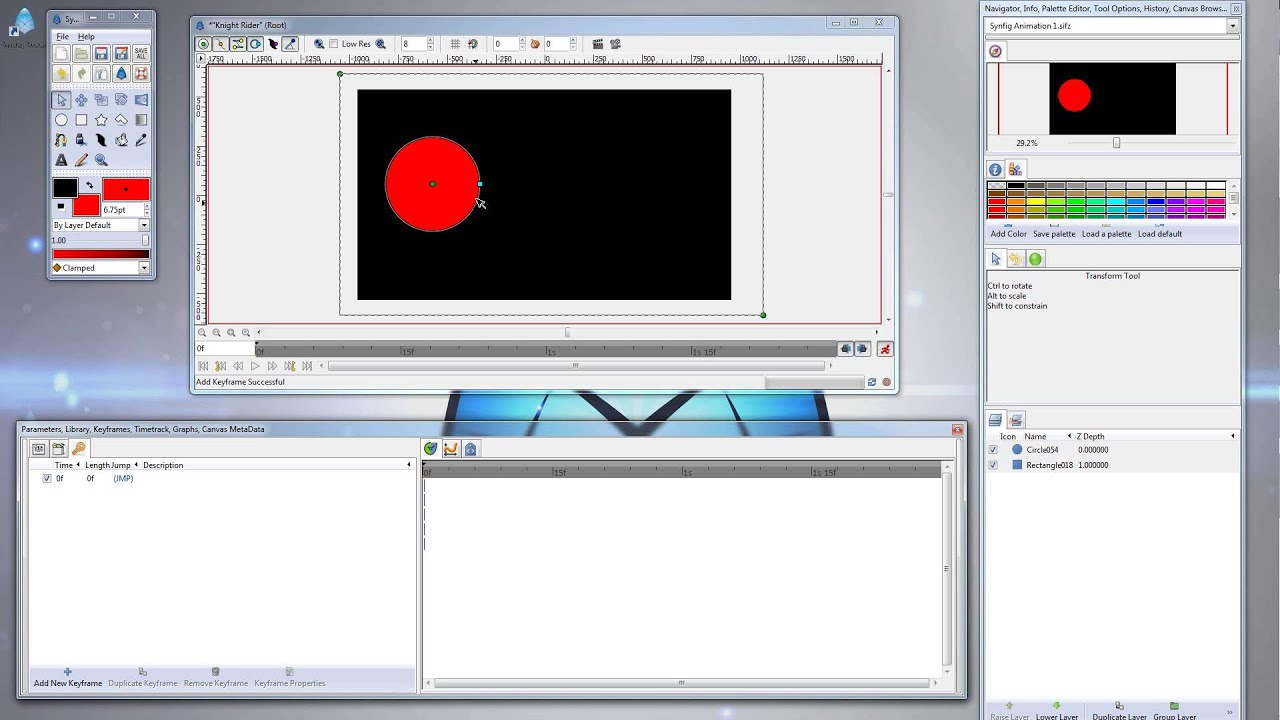The image size is (1280, 720).
Task: Select the Circle tool
Action: click(x=61, y=120)
